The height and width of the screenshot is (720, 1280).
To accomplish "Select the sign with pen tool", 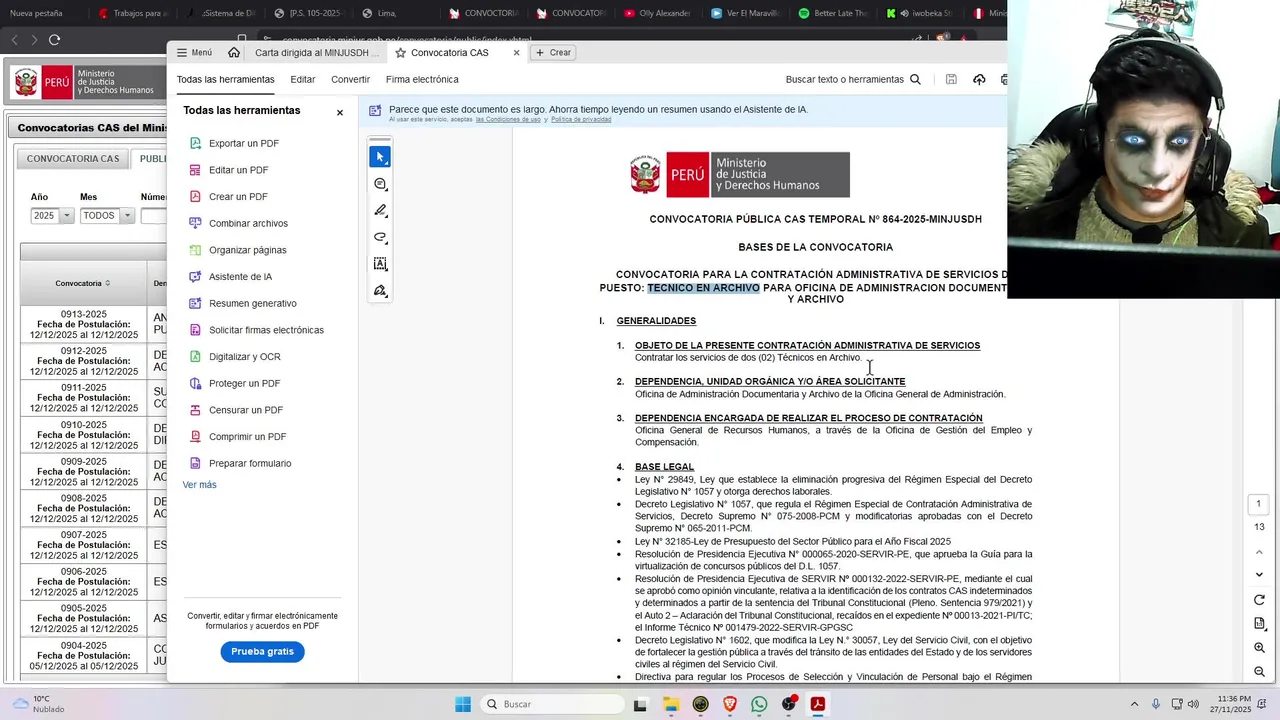I will (x=380, y=291).
